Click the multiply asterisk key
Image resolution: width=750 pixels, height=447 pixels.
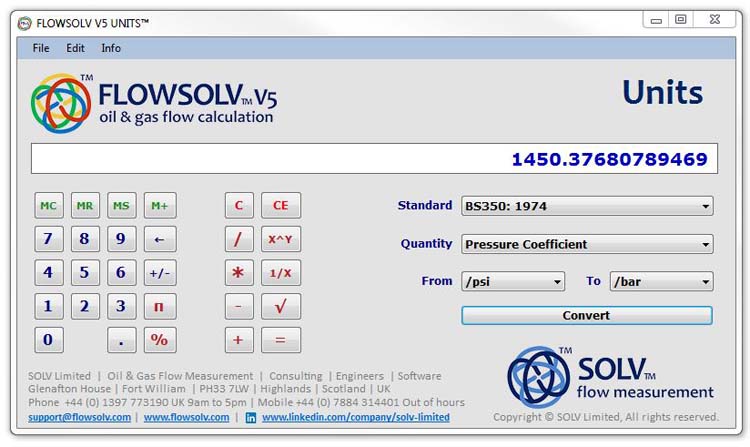[x=239, y=273]
